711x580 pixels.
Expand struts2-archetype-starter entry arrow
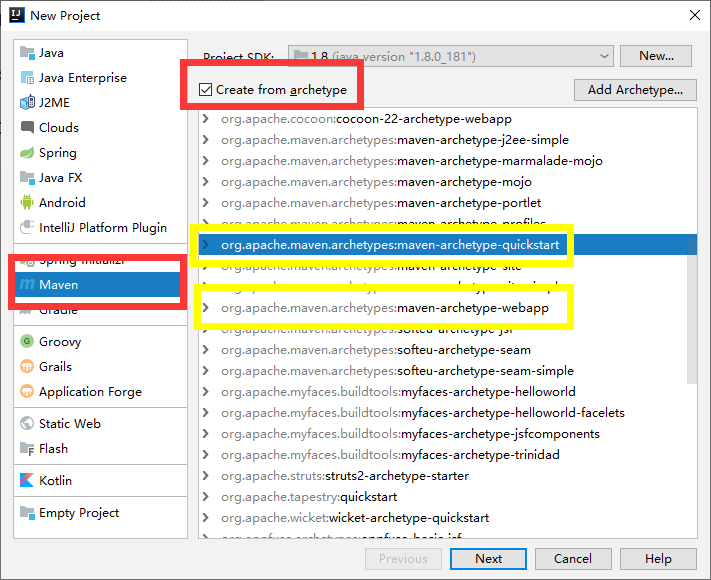pos(206,476)
